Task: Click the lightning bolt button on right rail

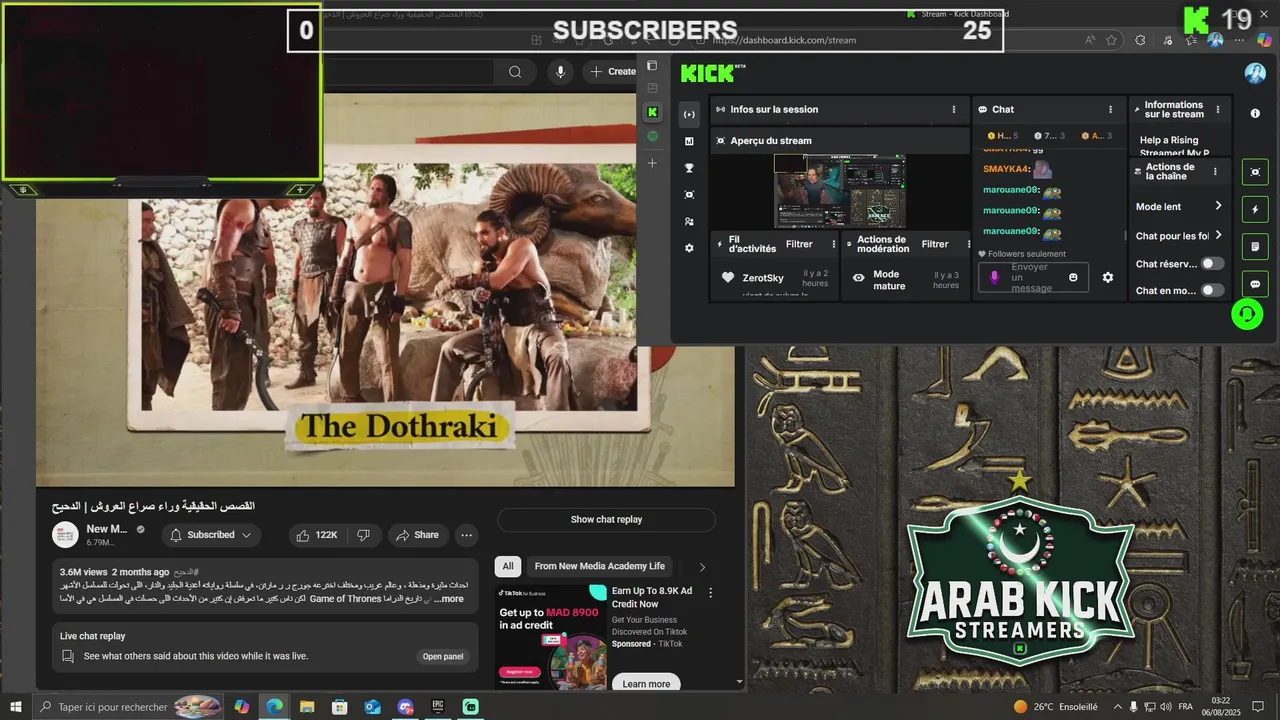Action: (x=1255, y=209)
